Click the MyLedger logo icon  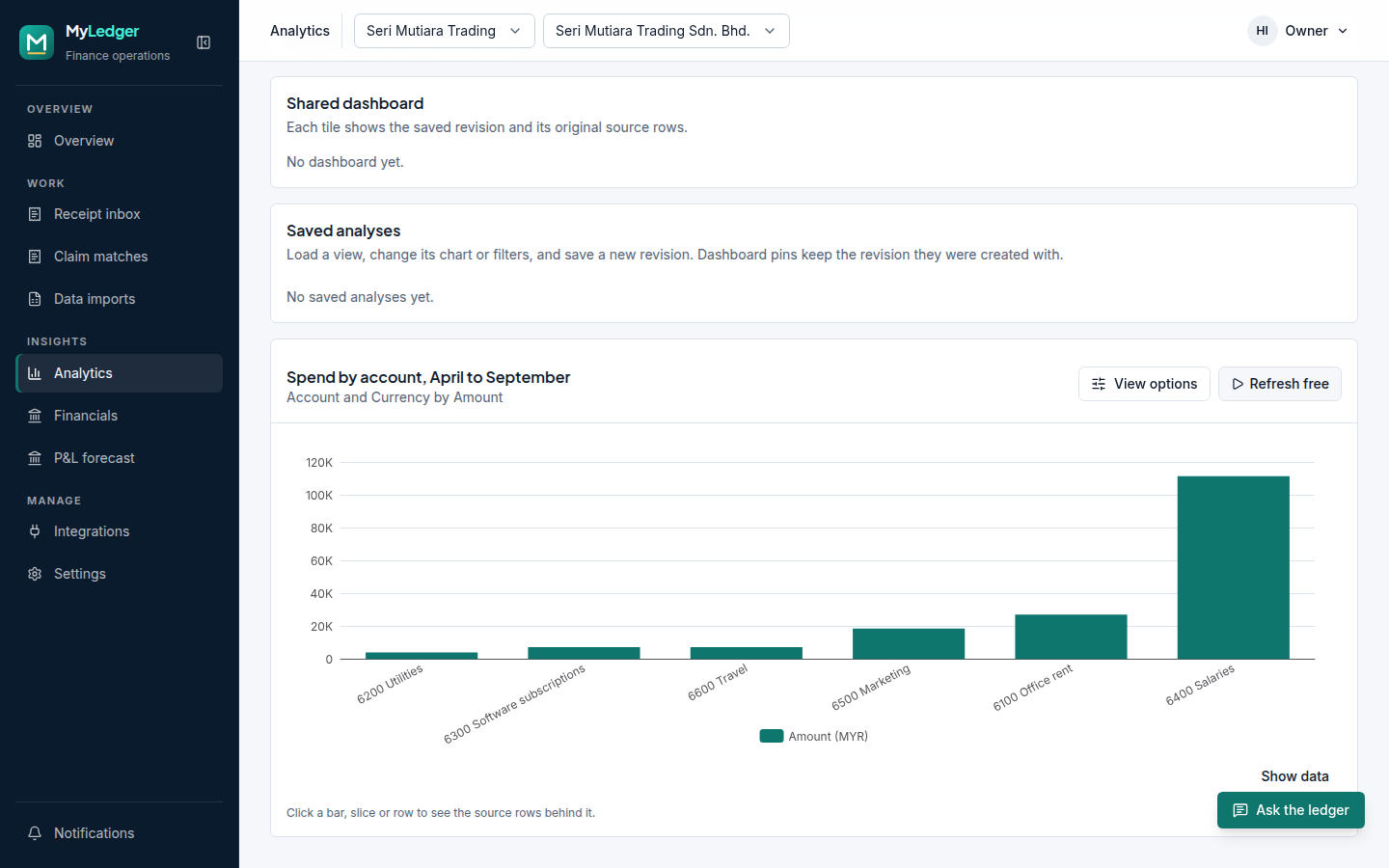tap(37, 42)
